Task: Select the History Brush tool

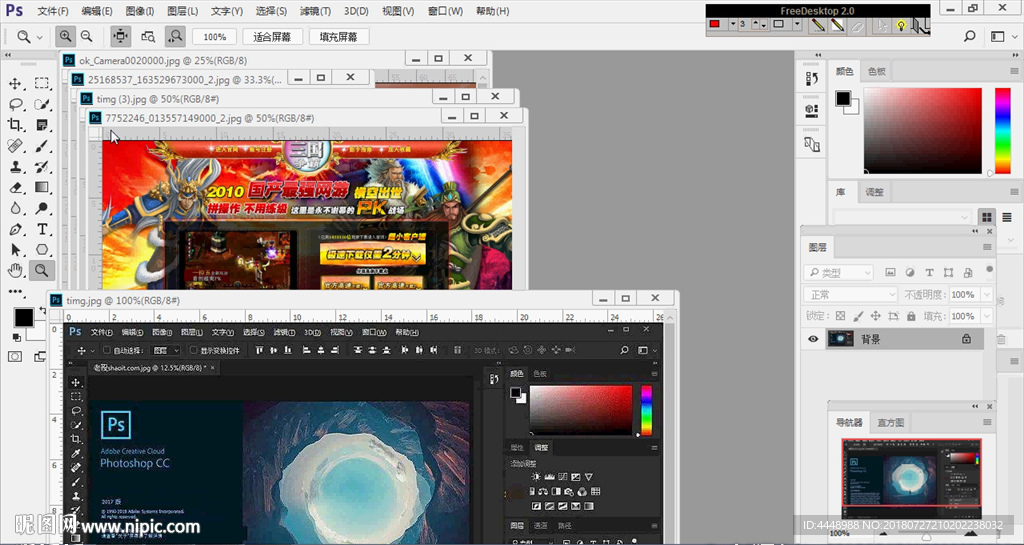Action: (42, 166)
